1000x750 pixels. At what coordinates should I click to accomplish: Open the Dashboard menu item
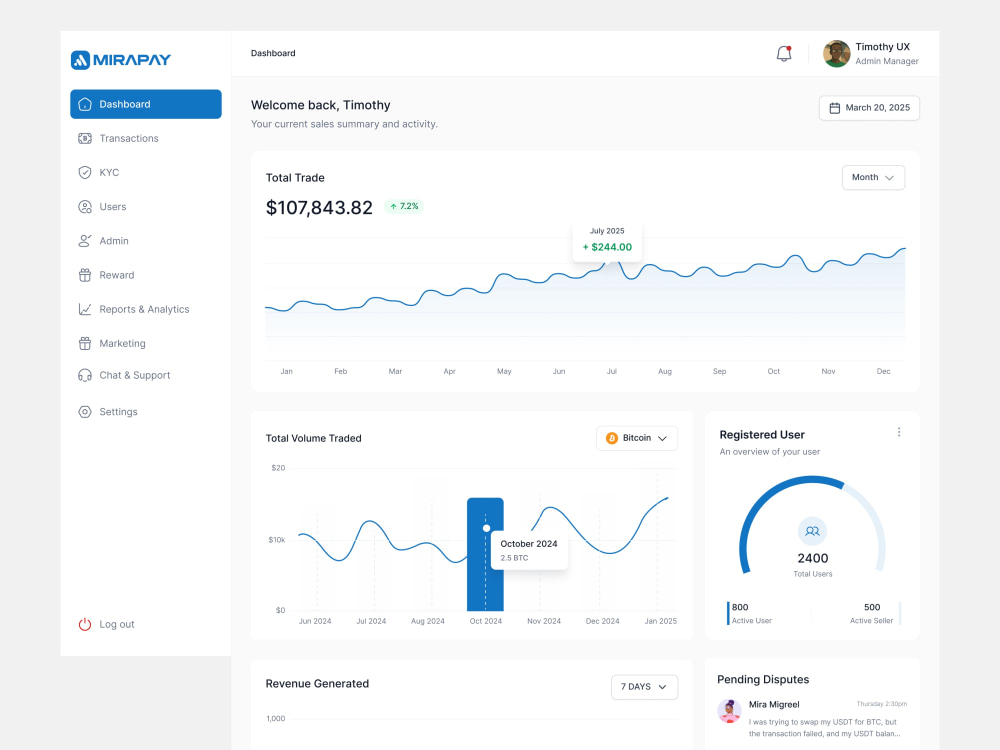(146, 104)
